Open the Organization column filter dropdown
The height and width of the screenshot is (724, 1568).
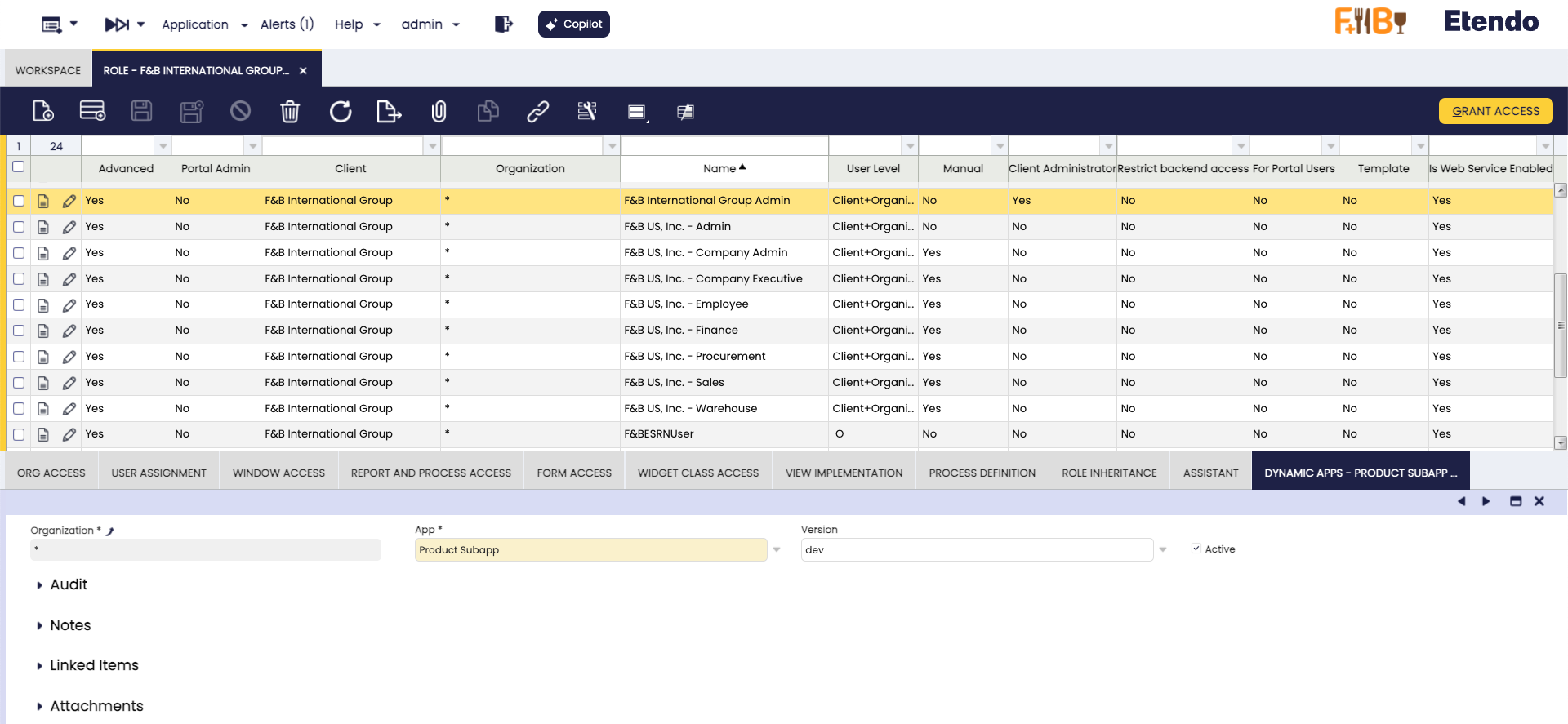point(612,146)
